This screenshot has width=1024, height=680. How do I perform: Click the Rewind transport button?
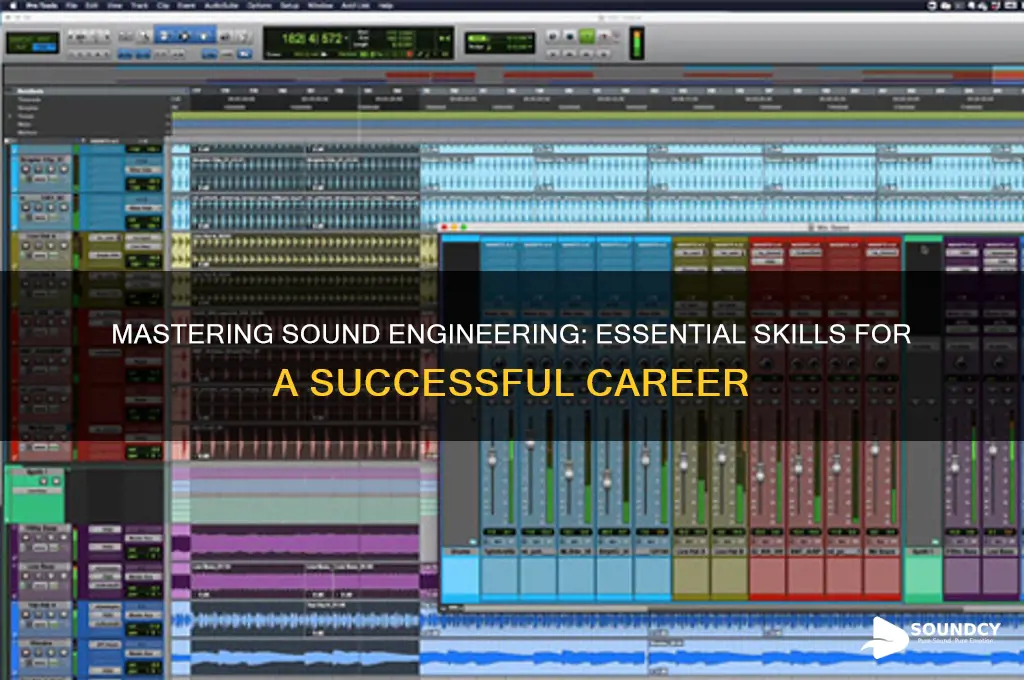click(570, 54)
